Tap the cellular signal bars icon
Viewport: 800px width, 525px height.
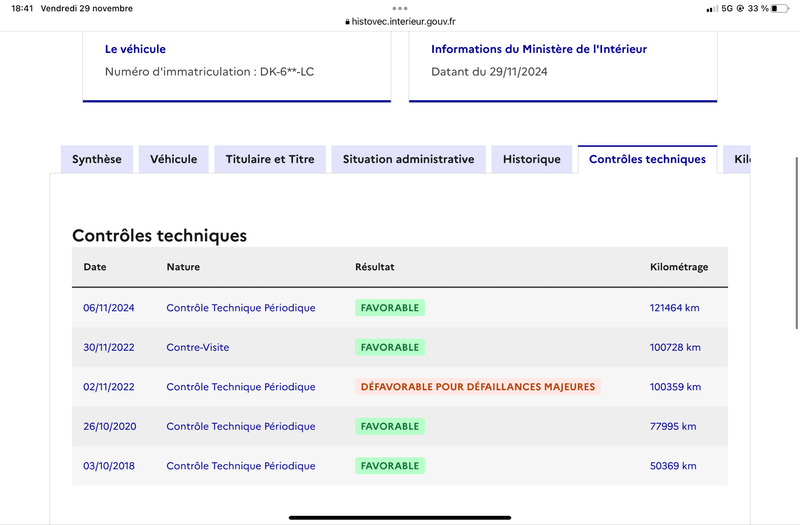pyautogui.click(x=712, y=9)
